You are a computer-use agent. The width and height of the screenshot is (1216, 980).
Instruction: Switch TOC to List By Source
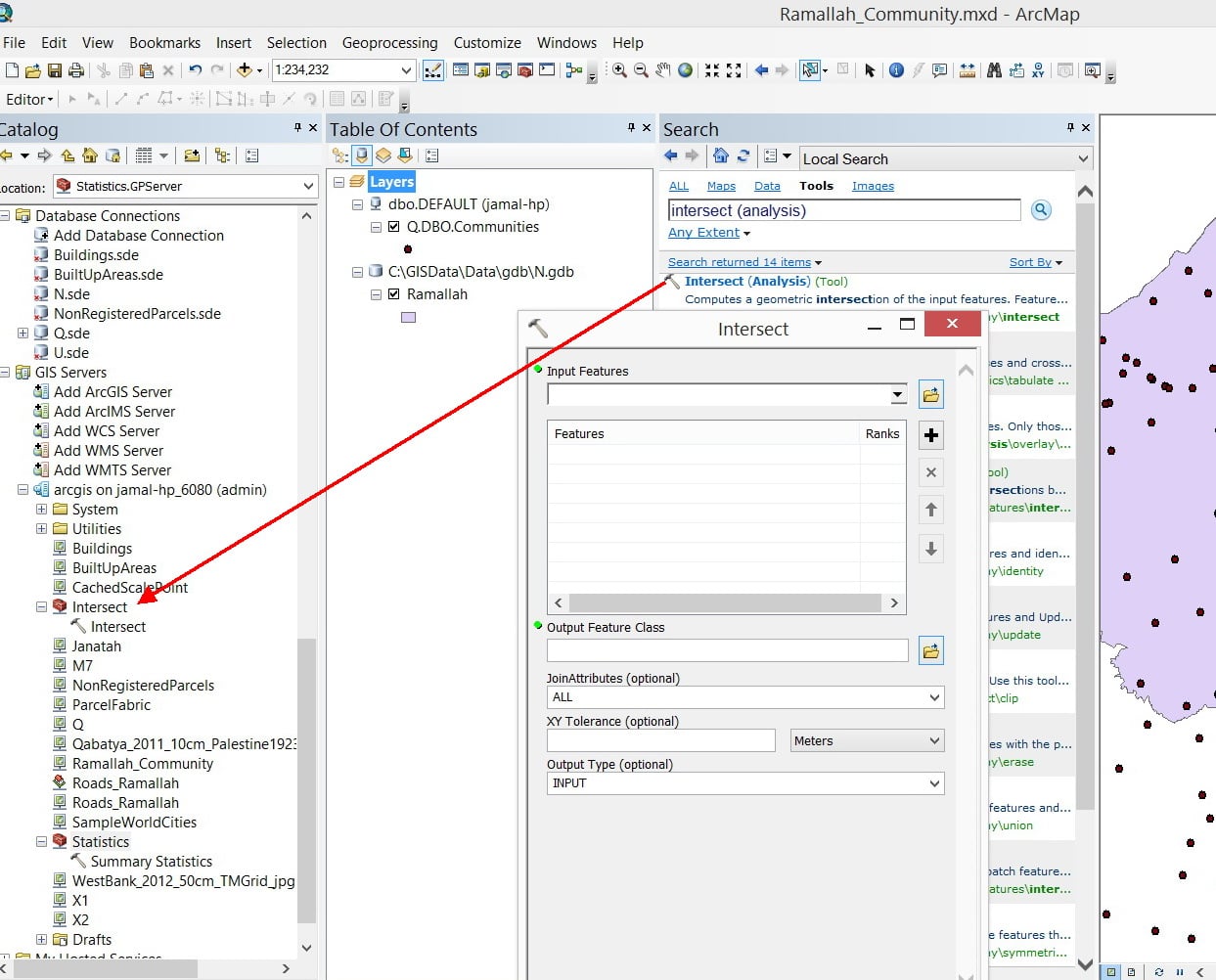tap(362, 156)
